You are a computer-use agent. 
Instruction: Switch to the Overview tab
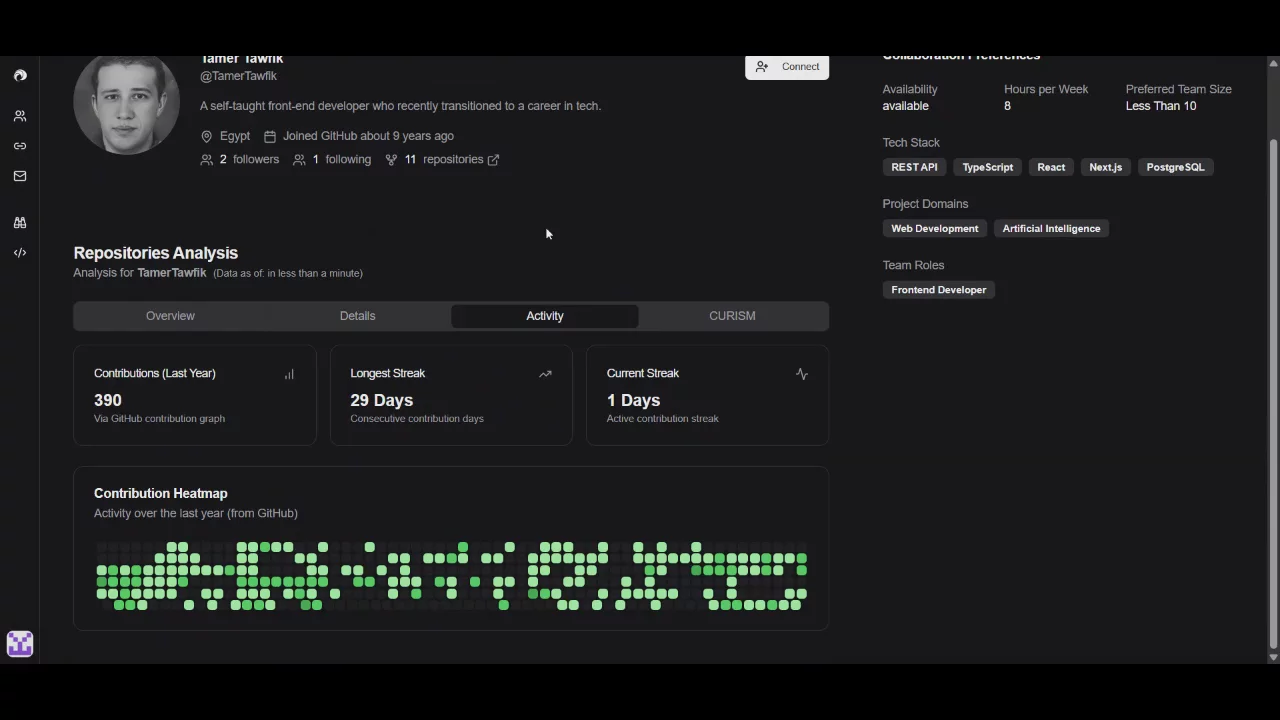tap(170, 316)
